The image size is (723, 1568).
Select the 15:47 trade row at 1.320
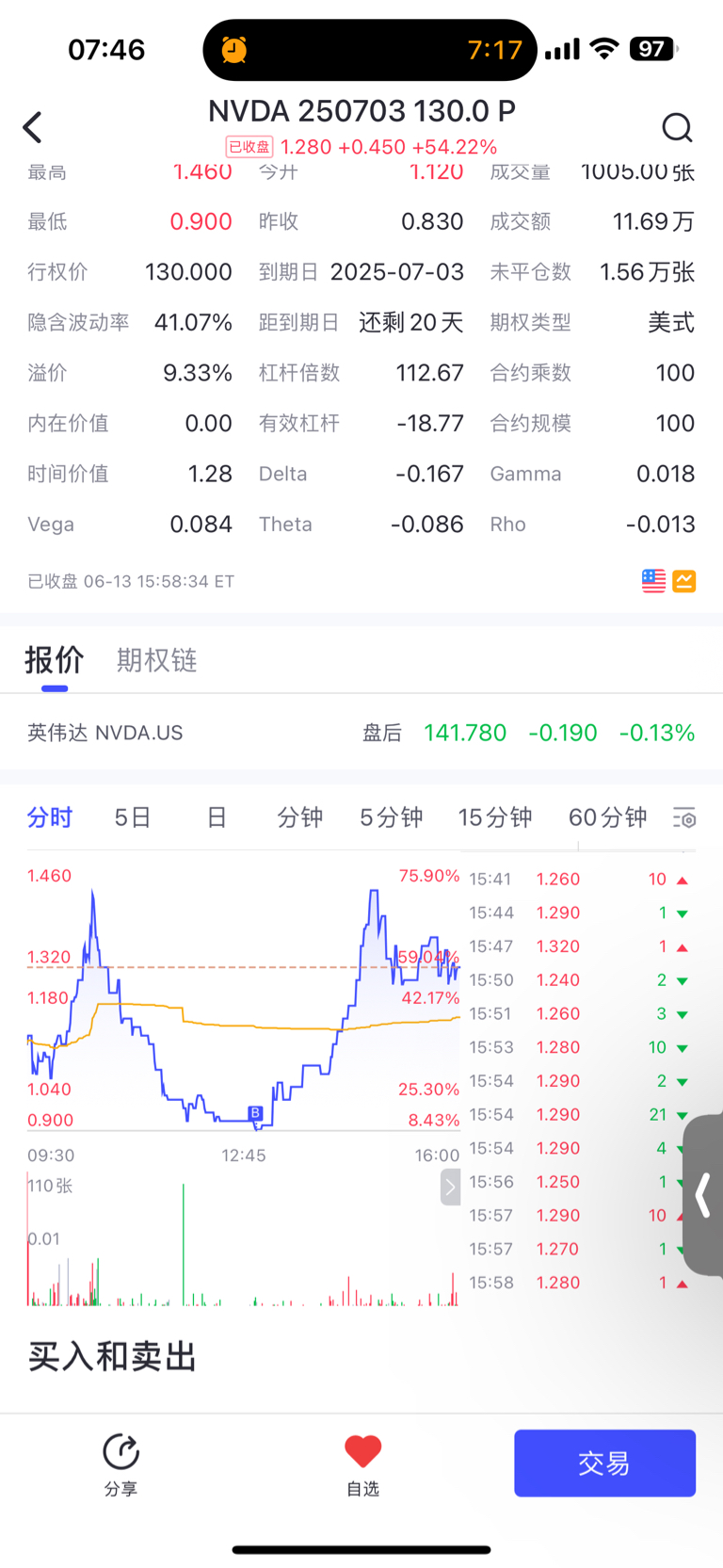tap(578, 946)
